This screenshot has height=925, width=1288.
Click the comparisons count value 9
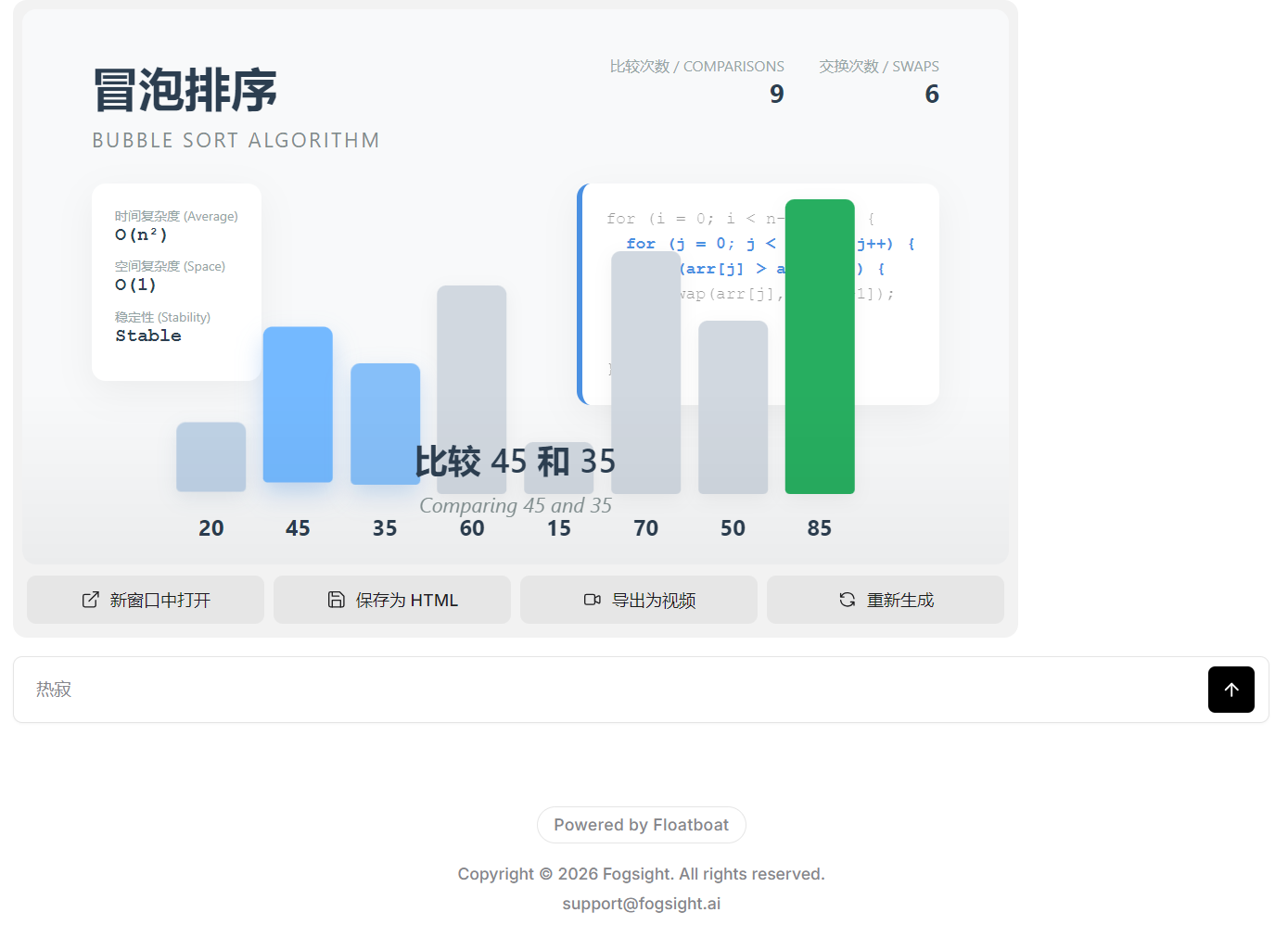tap(777, 94)
